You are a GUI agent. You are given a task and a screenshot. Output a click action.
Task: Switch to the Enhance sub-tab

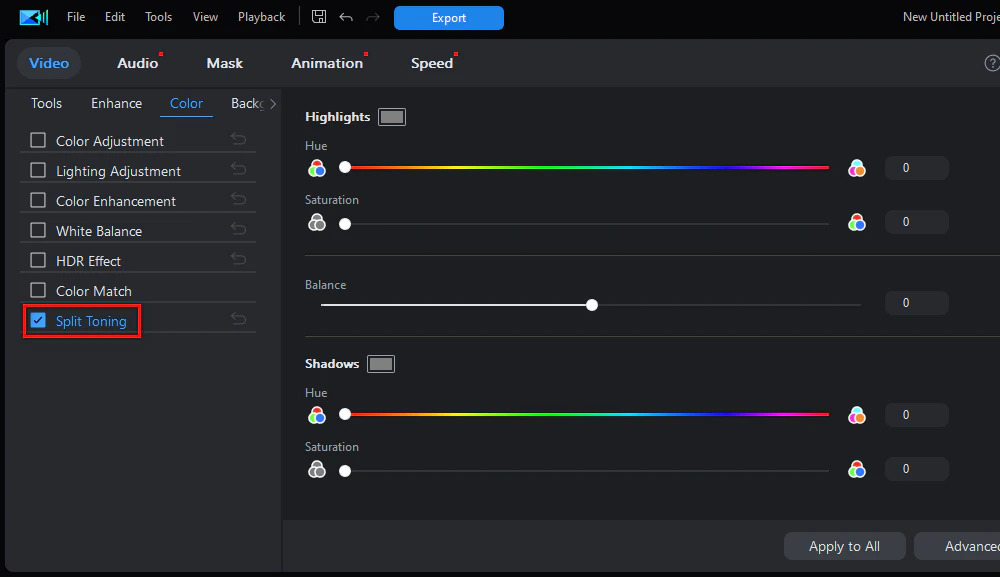(x=116, y=103)
